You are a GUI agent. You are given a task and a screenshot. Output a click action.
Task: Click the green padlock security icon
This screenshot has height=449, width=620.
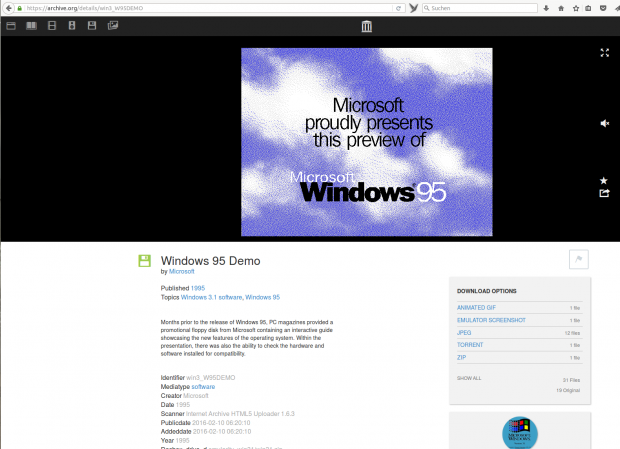[19, 8]
